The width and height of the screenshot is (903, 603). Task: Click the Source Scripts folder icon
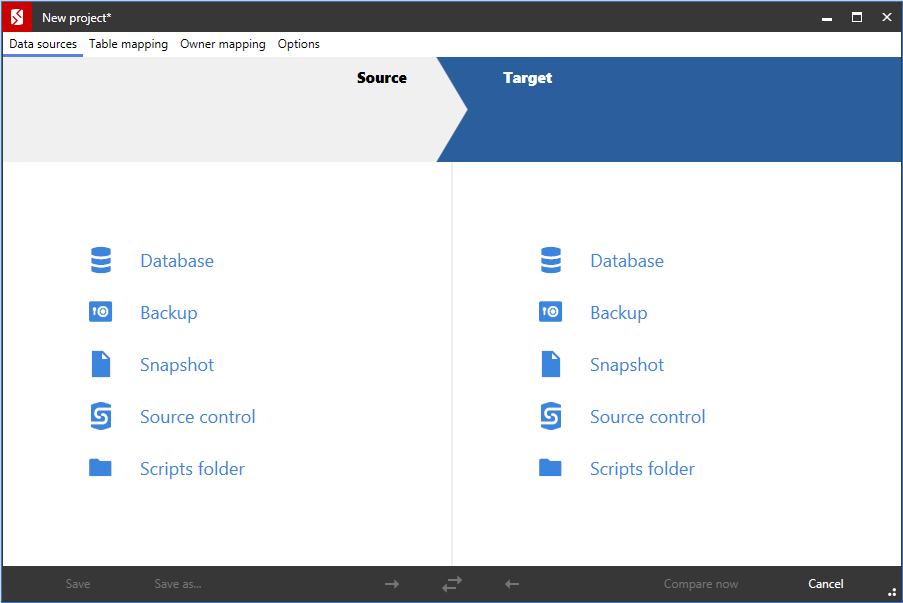click(x=100, y=468)
